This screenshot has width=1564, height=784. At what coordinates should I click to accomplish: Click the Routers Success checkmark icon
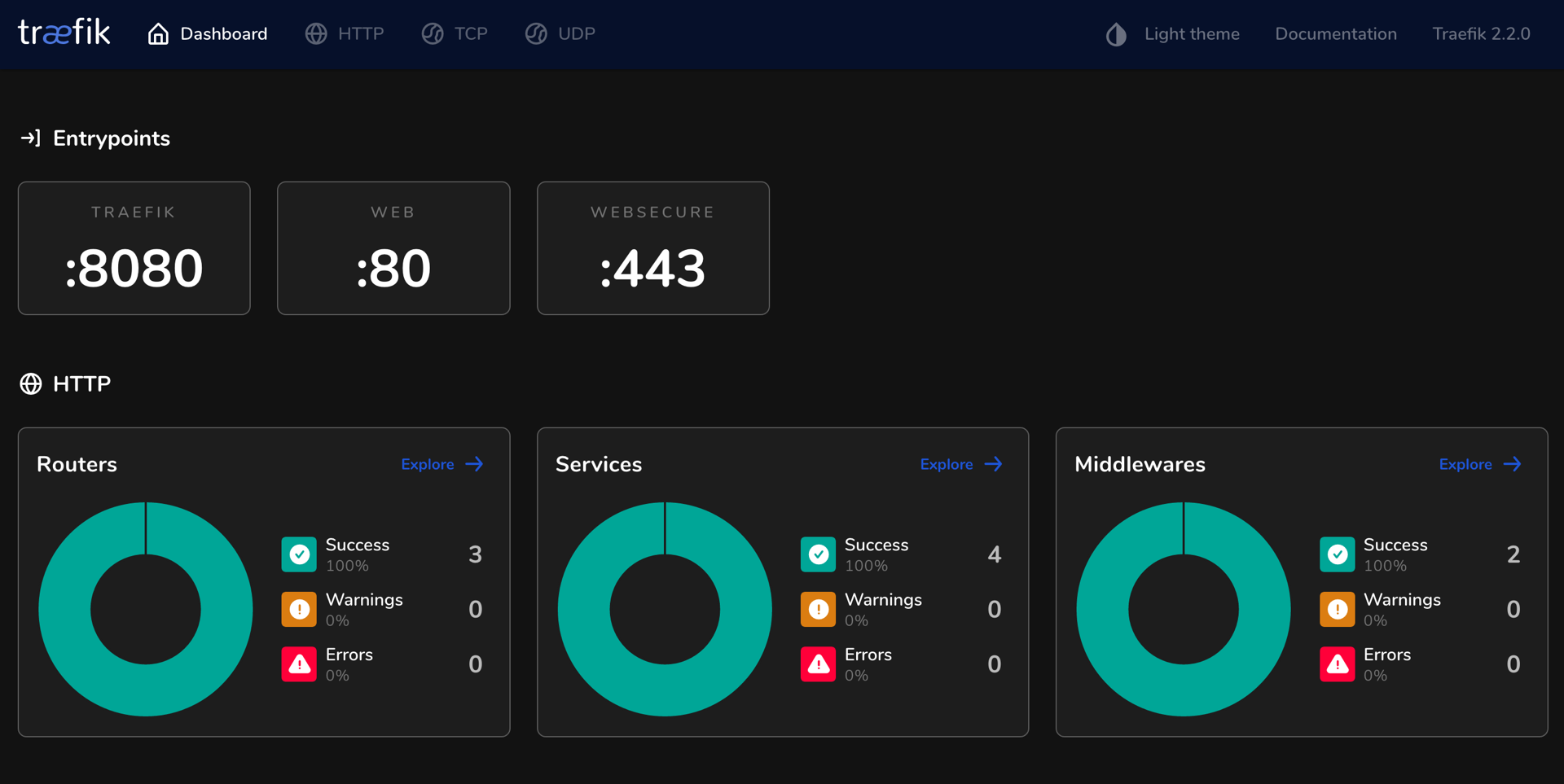coord(299,554)
